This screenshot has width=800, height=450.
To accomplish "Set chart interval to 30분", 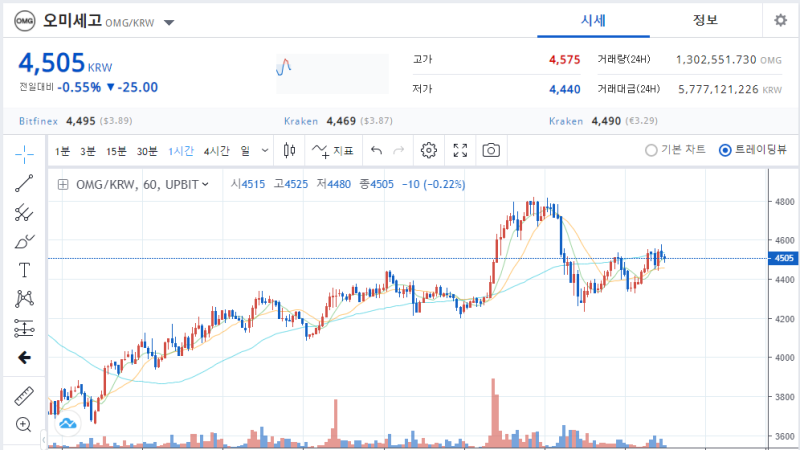I will coord(147,151).
